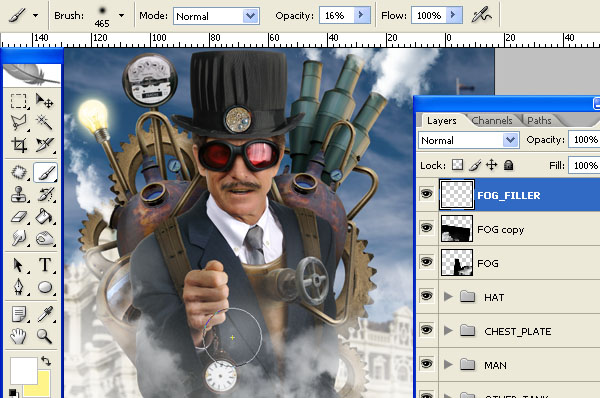Click the Flow 100% field
Viewport: 600px width, 398px height.
tap(429, 16)
